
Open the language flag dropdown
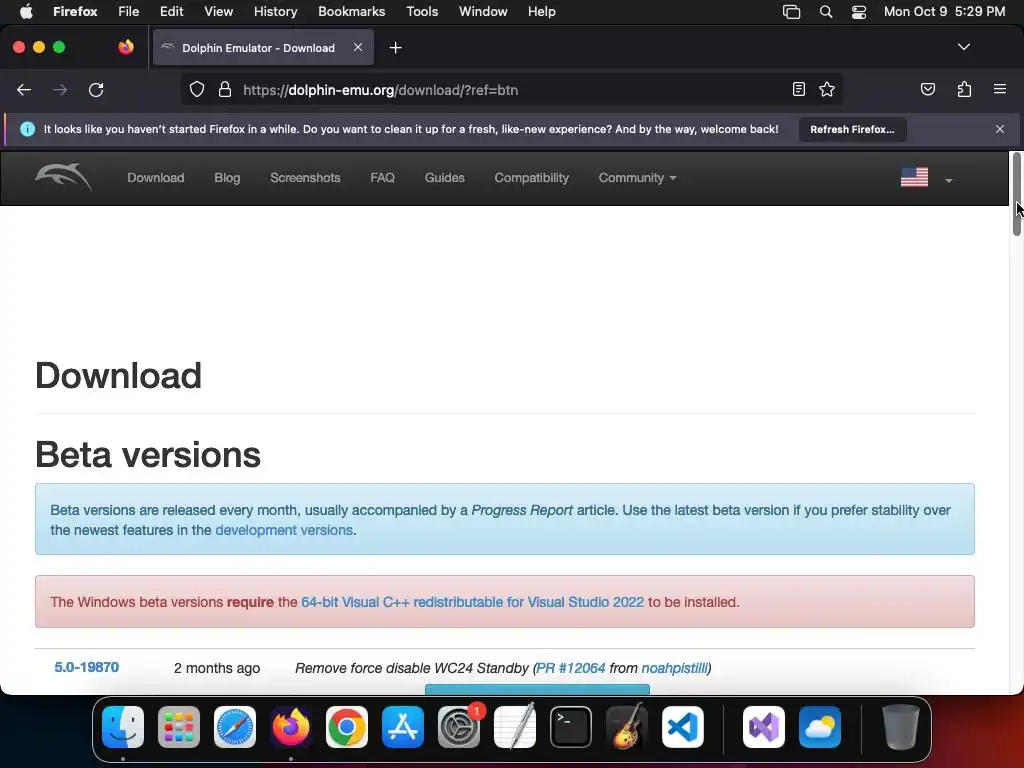[x=927, y=178]
